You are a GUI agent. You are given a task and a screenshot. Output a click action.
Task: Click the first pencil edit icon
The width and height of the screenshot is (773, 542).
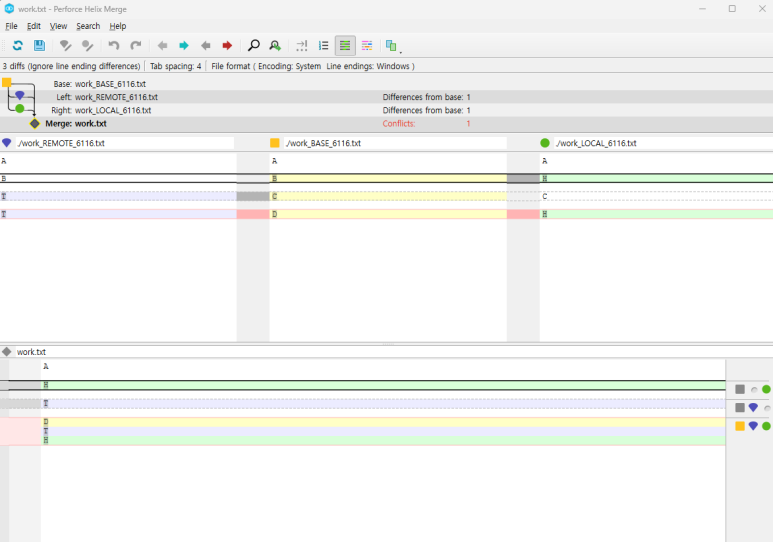[x=65, y=46]
